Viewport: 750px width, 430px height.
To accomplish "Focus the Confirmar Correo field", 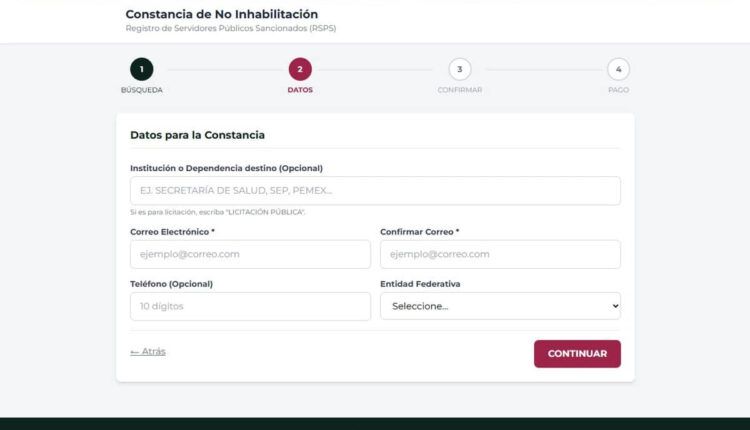I will pyautogui.click(x=500, y=254).
